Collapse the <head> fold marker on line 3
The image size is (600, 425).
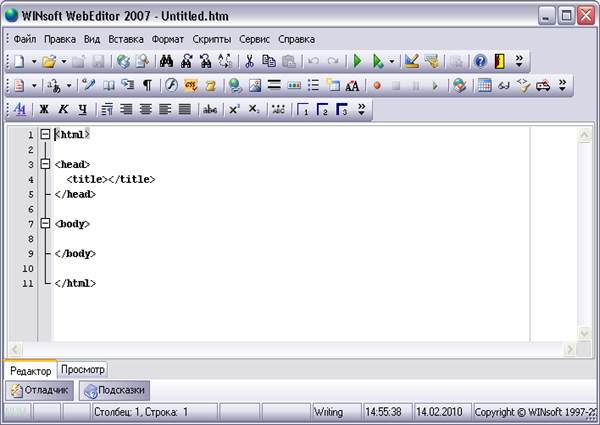[x=45, y=164]
